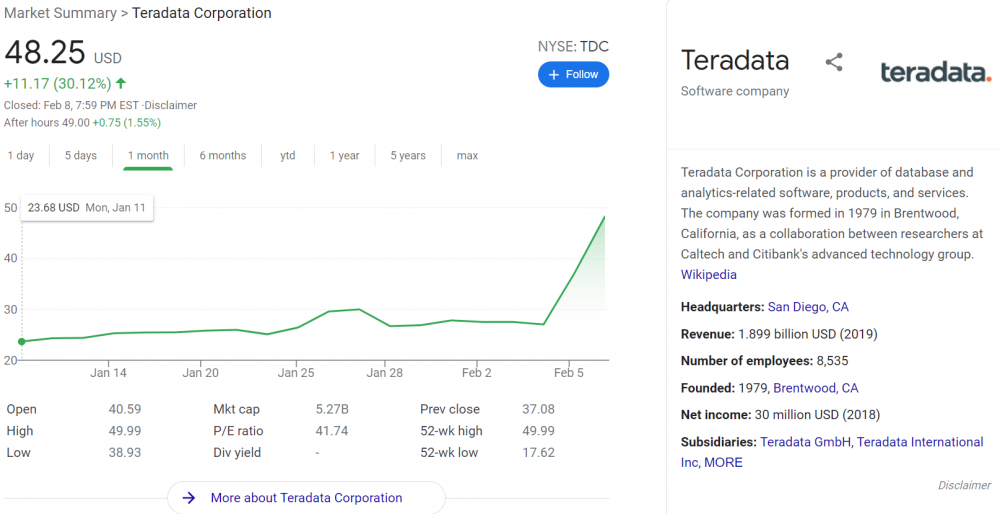Open the Wikipedia link
The height and width of the screenshot is (514, 1000).
pos(709,274)
